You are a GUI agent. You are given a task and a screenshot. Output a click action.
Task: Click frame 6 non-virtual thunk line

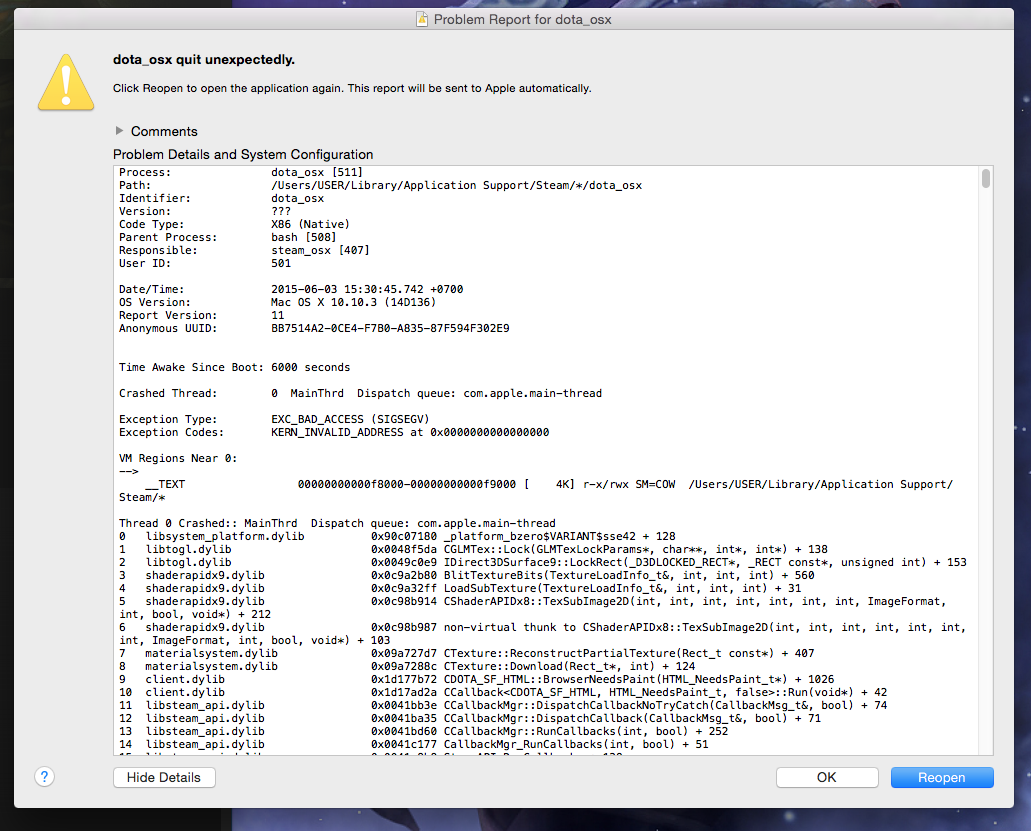point(542,634)
